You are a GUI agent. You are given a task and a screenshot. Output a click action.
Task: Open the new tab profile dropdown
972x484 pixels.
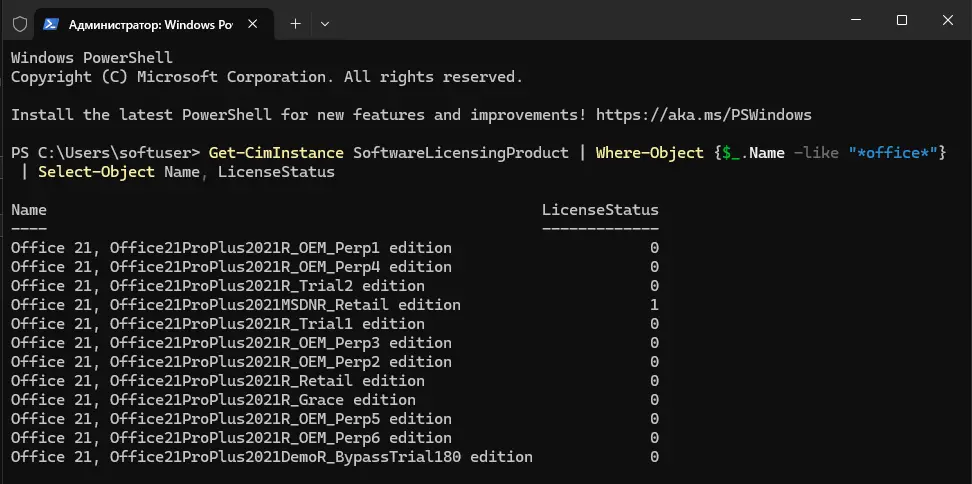325,24
